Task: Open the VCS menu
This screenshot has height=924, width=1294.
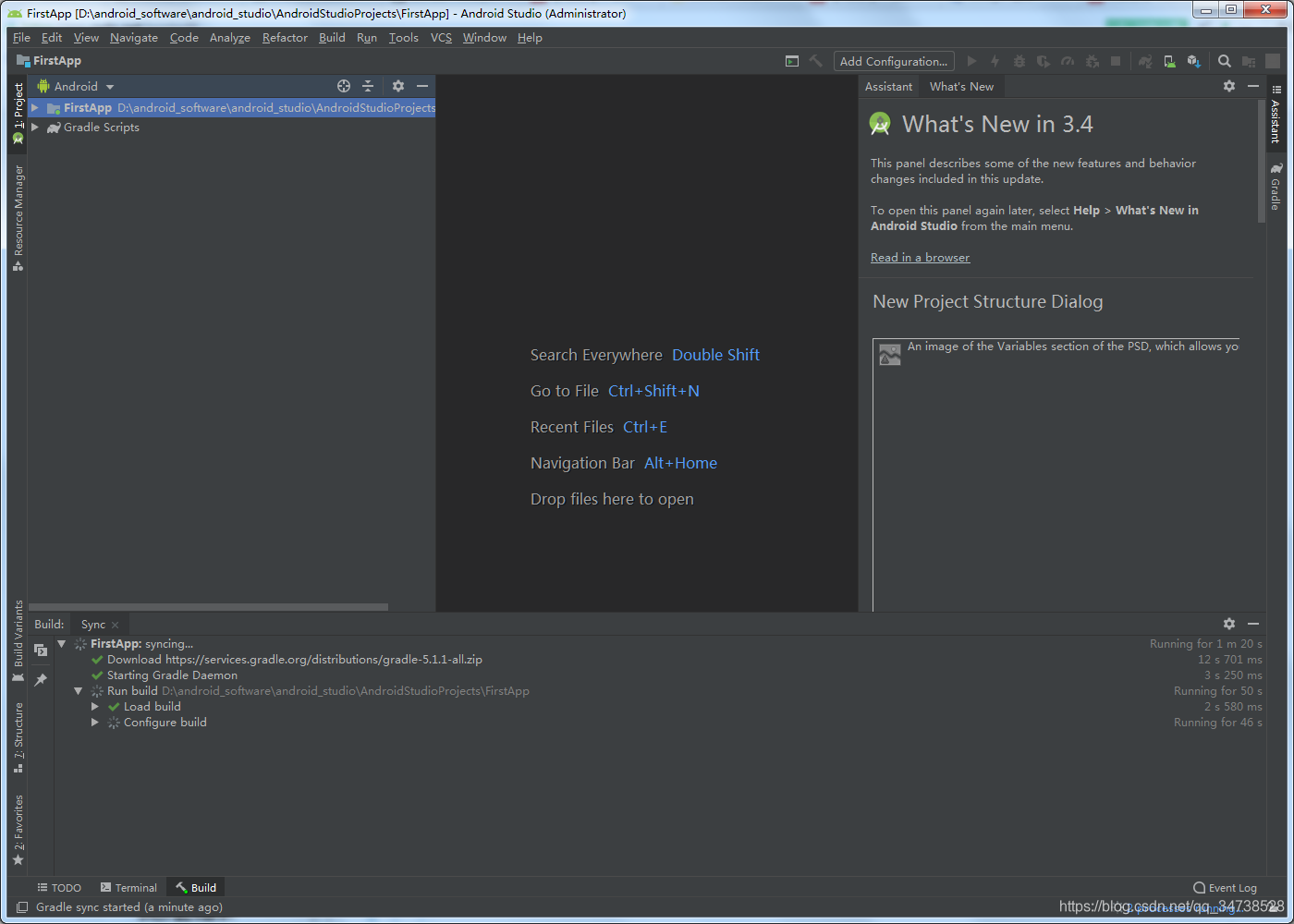Action: 441,38
